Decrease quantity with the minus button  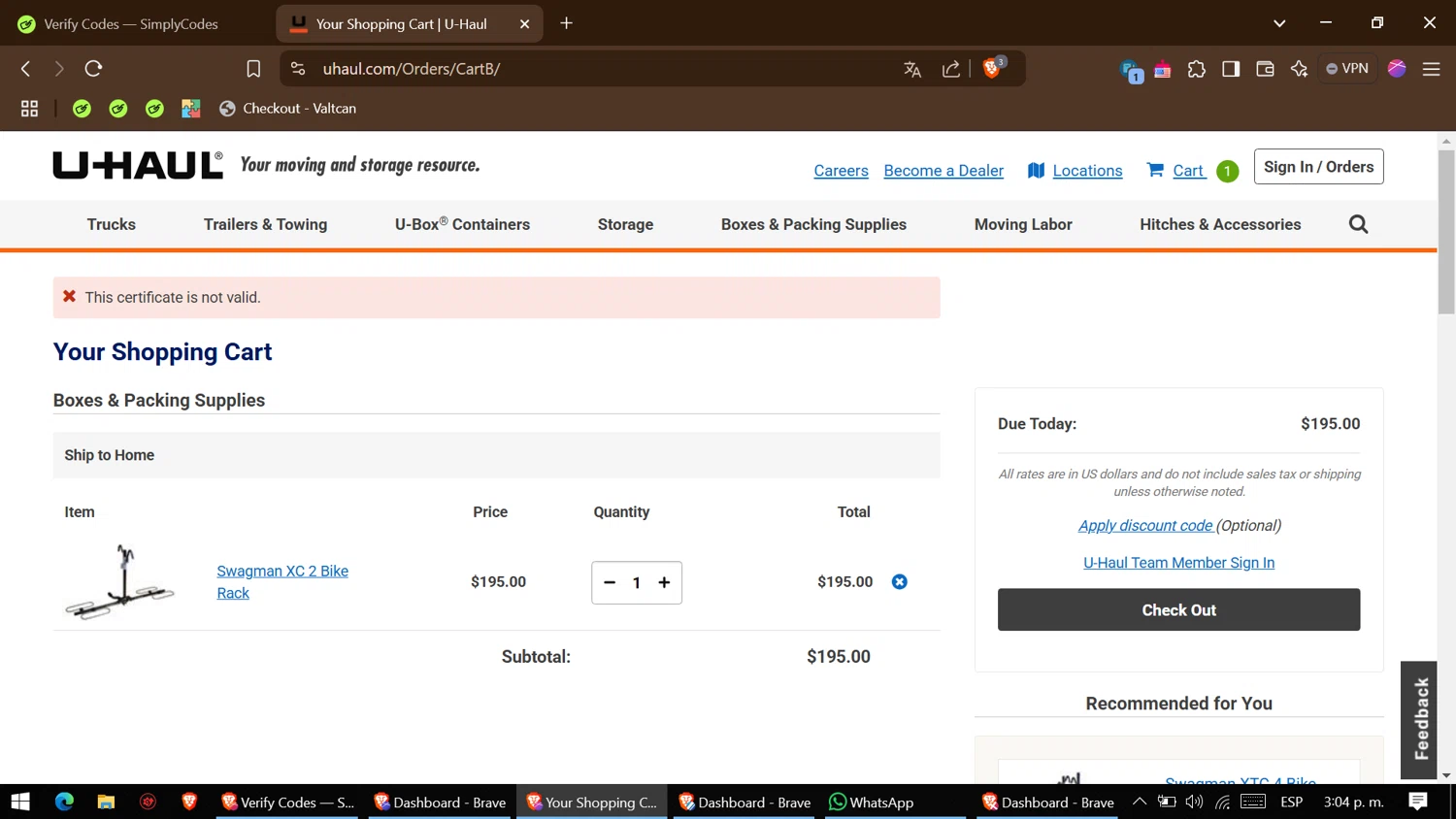(x=610, y=582)
